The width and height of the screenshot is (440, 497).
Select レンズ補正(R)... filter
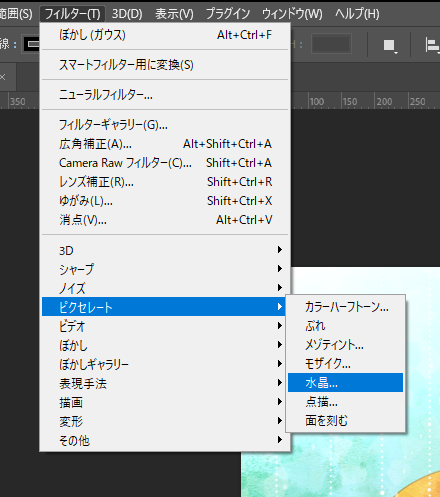point(165,182)
